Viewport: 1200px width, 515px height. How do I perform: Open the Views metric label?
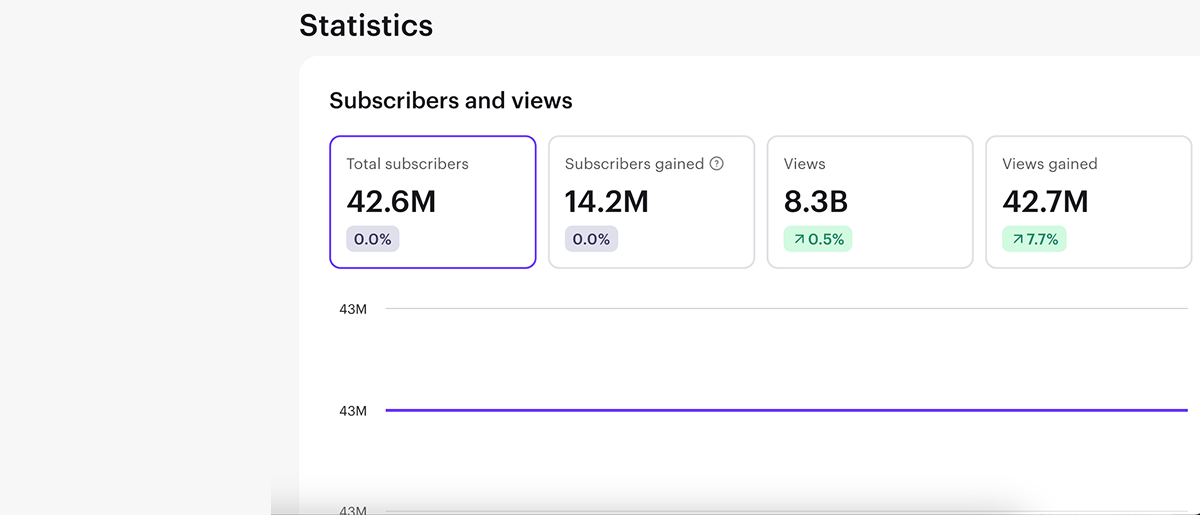pos(804,164)
